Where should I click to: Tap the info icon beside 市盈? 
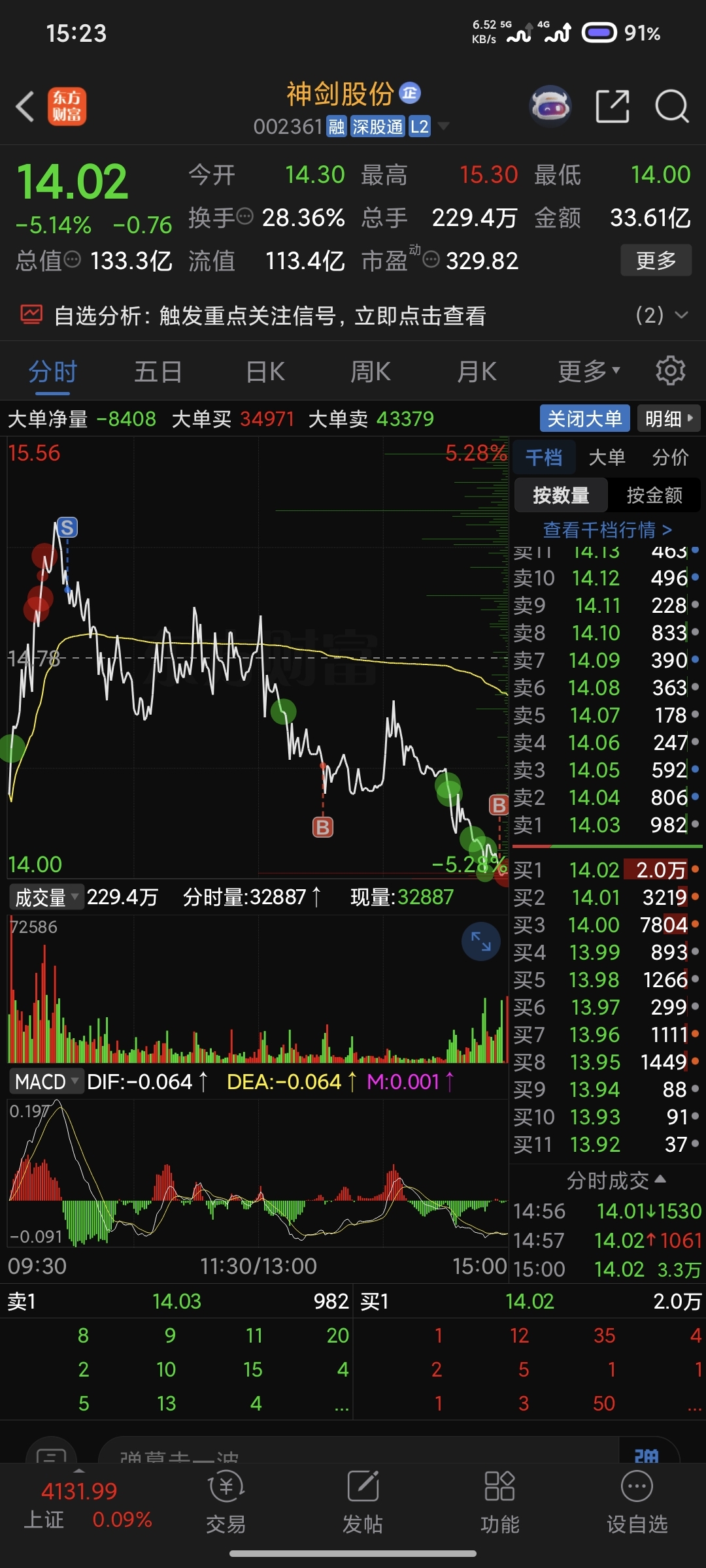pyautogui.click(x=431, y=259)
